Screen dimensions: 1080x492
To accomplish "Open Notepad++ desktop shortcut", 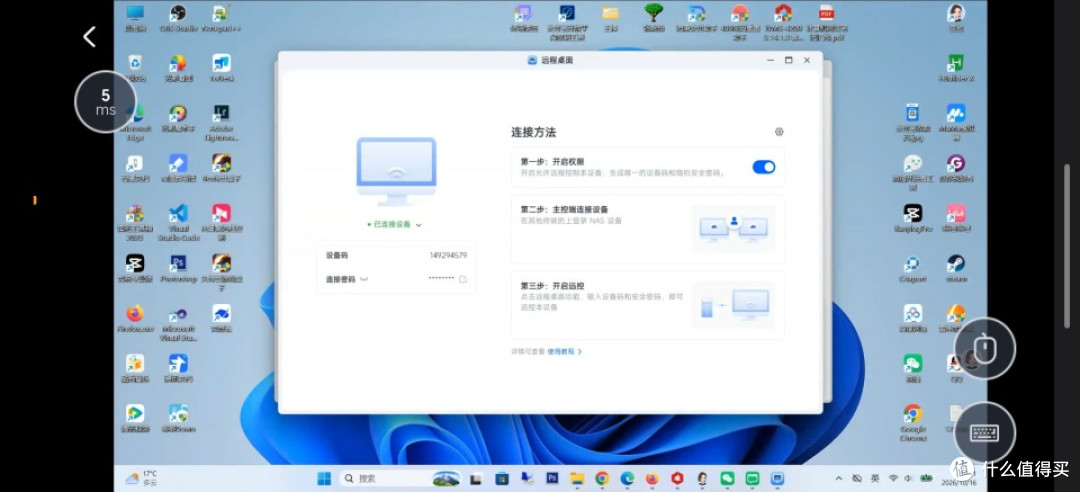I will click(221, 18).
